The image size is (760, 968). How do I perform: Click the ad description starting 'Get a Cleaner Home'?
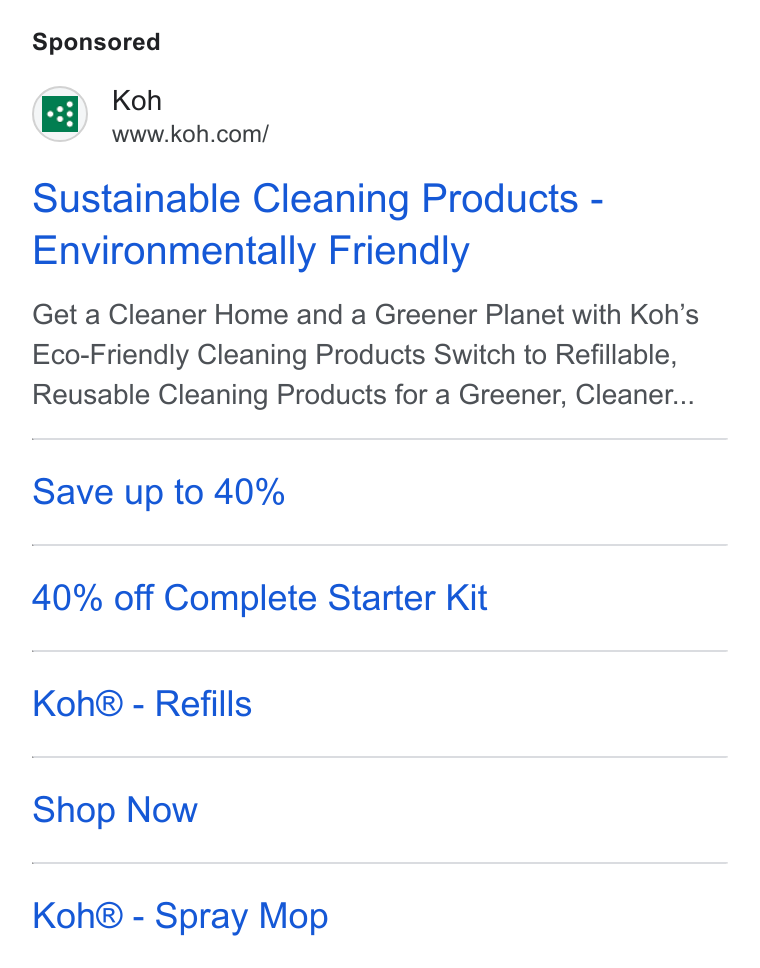pos(365,355)
